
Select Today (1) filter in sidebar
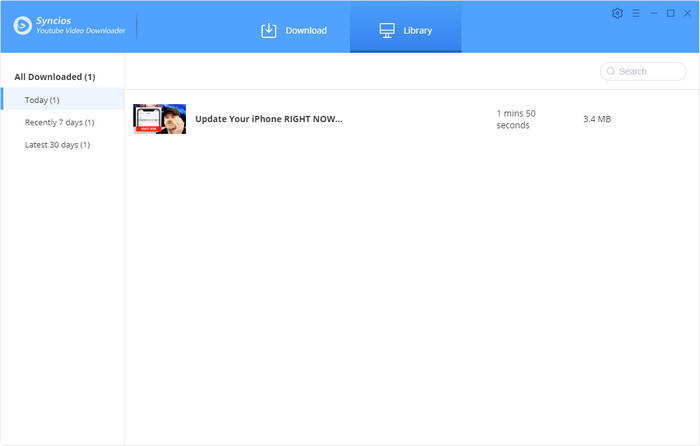pyautogui.click(x=42, y=100)
